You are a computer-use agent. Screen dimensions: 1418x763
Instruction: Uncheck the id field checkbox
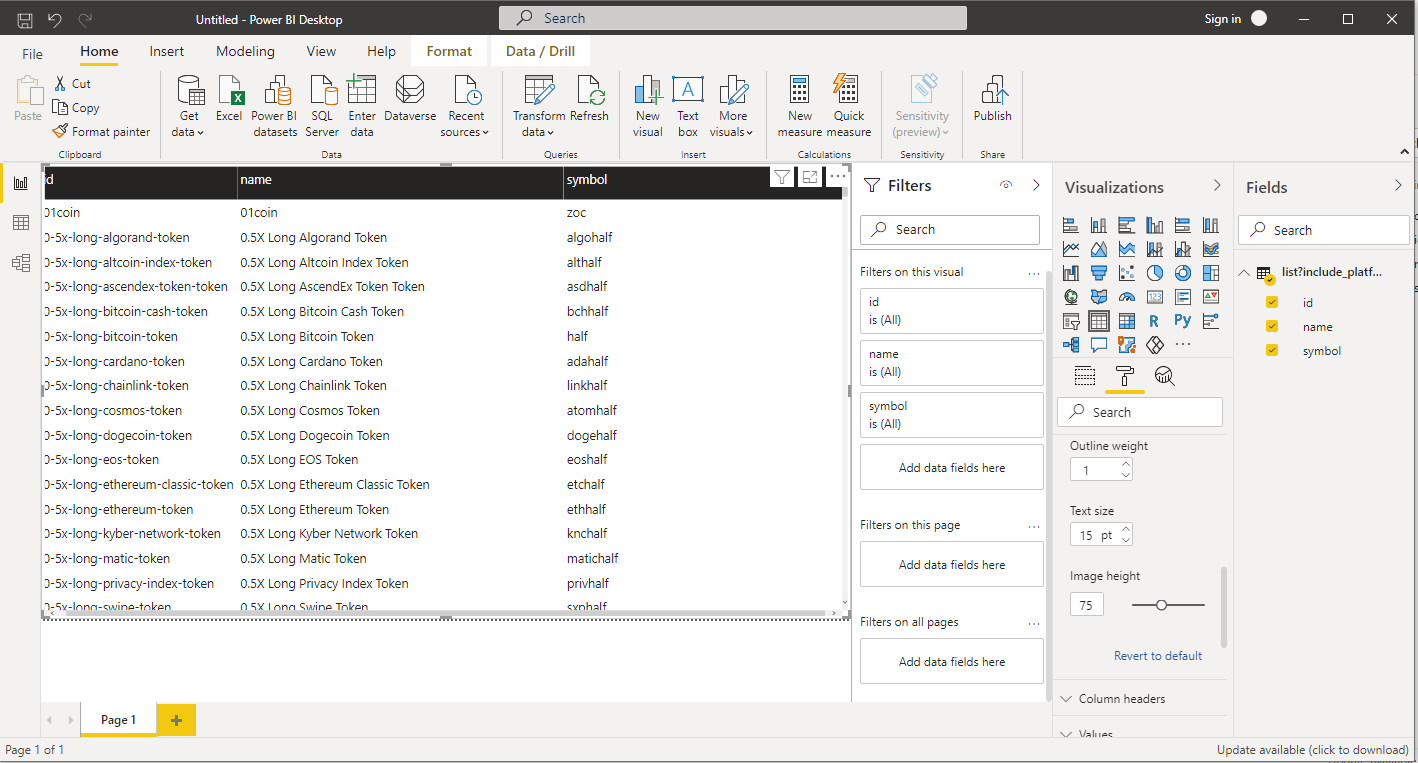1272,302
